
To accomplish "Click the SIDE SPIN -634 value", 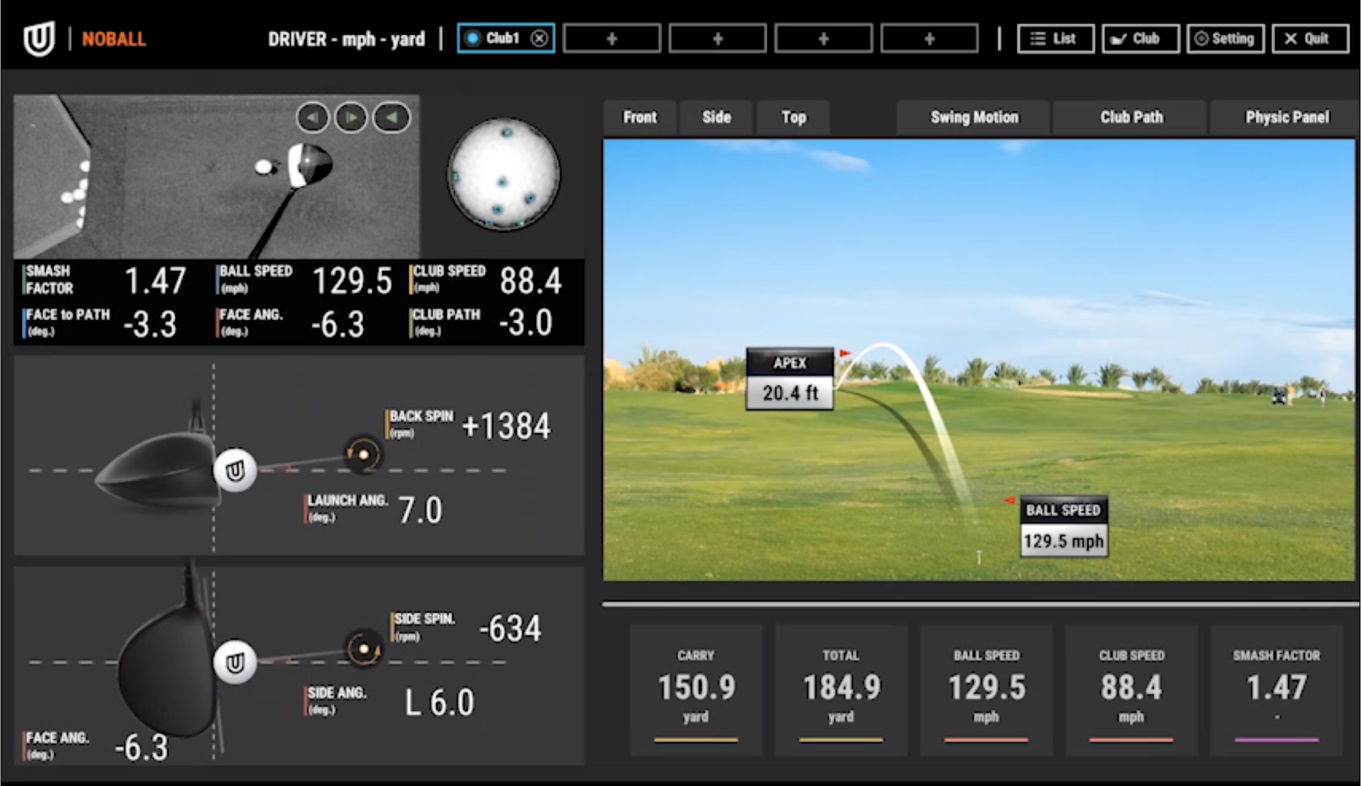I will coord(510,629).
